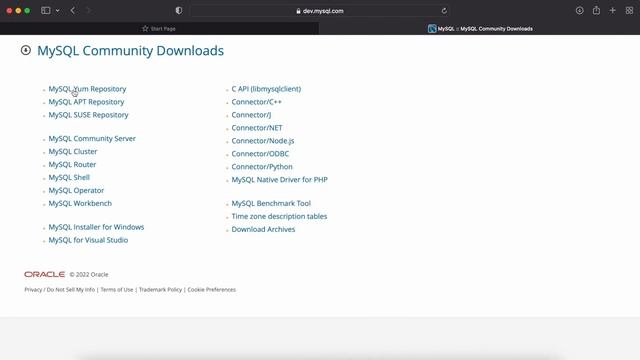Image resolution: width=640 pixels, height=360 pixels.
Task: Toggle the Safari sidebar icon
Action: (x=46, y=11)
